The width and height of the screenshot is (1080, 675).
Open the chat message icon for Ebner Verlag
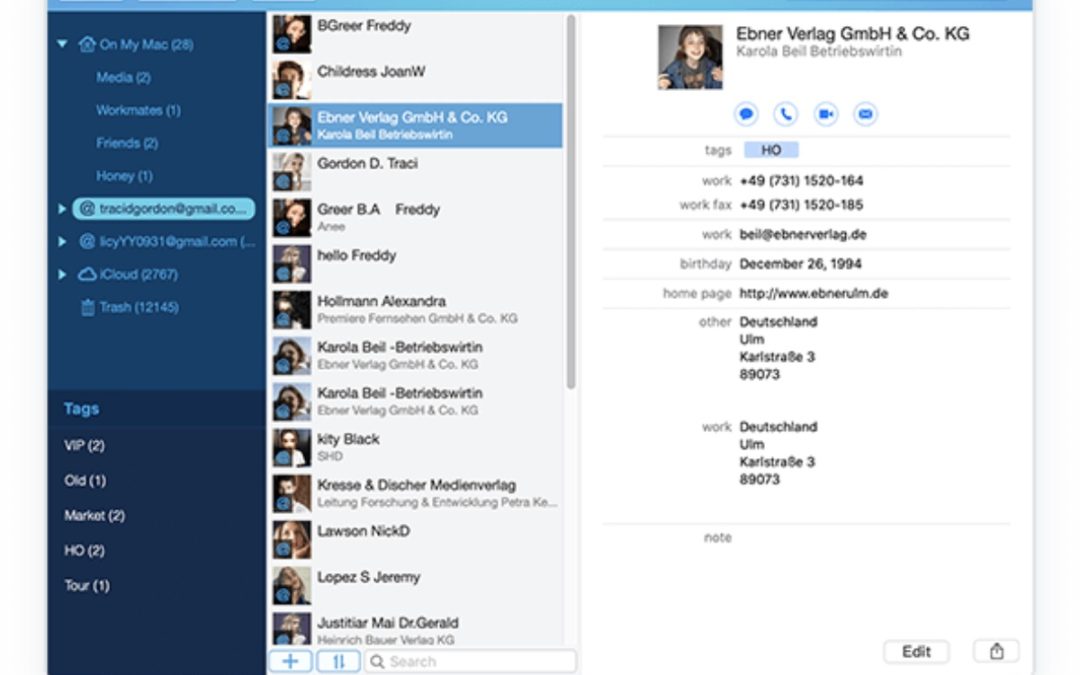pyautogui.click(x=746, y=114)
